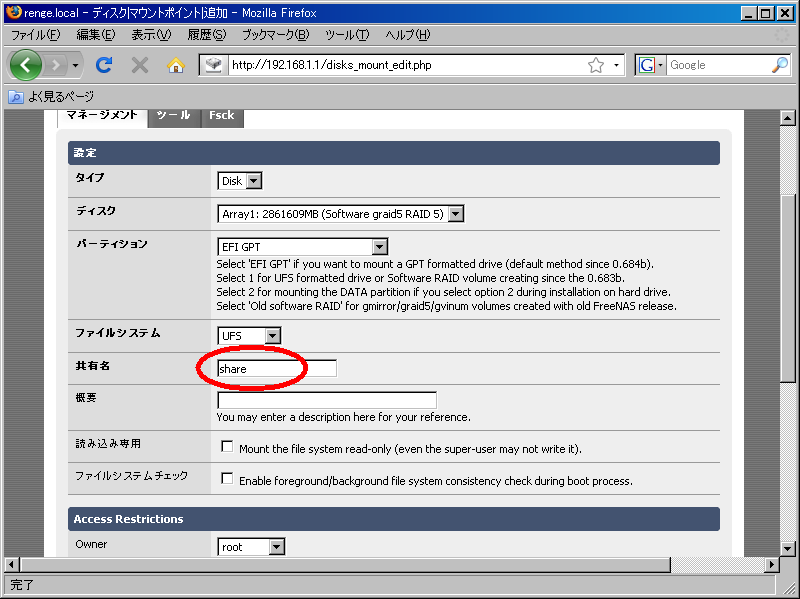Bookmark this page with the star icon
Viewport: 800px width, 599px height.
click(595, 65)
